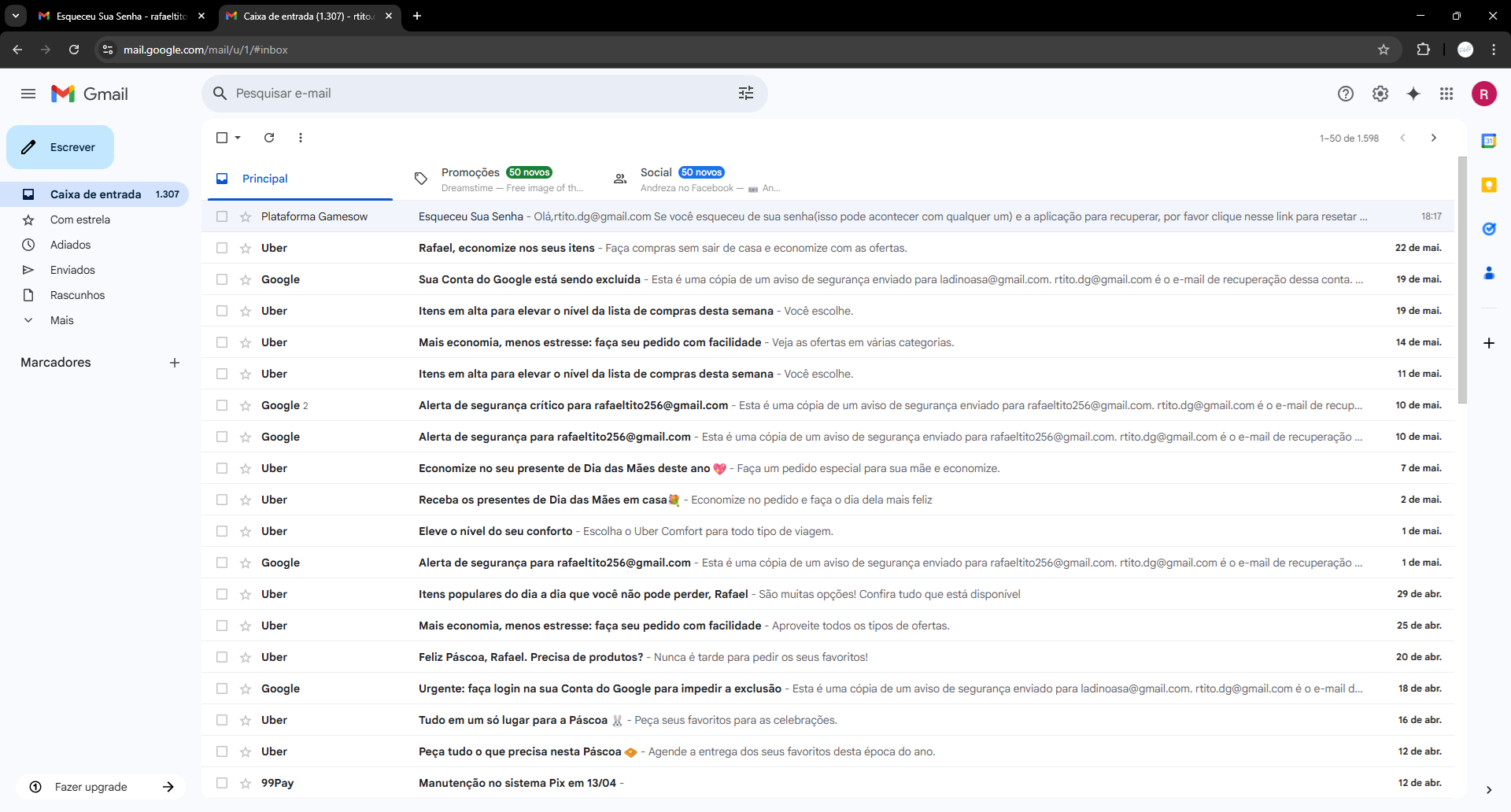1511x812 pixels.
Task: Click Escrever to compose an email
Action: tap(60, 147)
